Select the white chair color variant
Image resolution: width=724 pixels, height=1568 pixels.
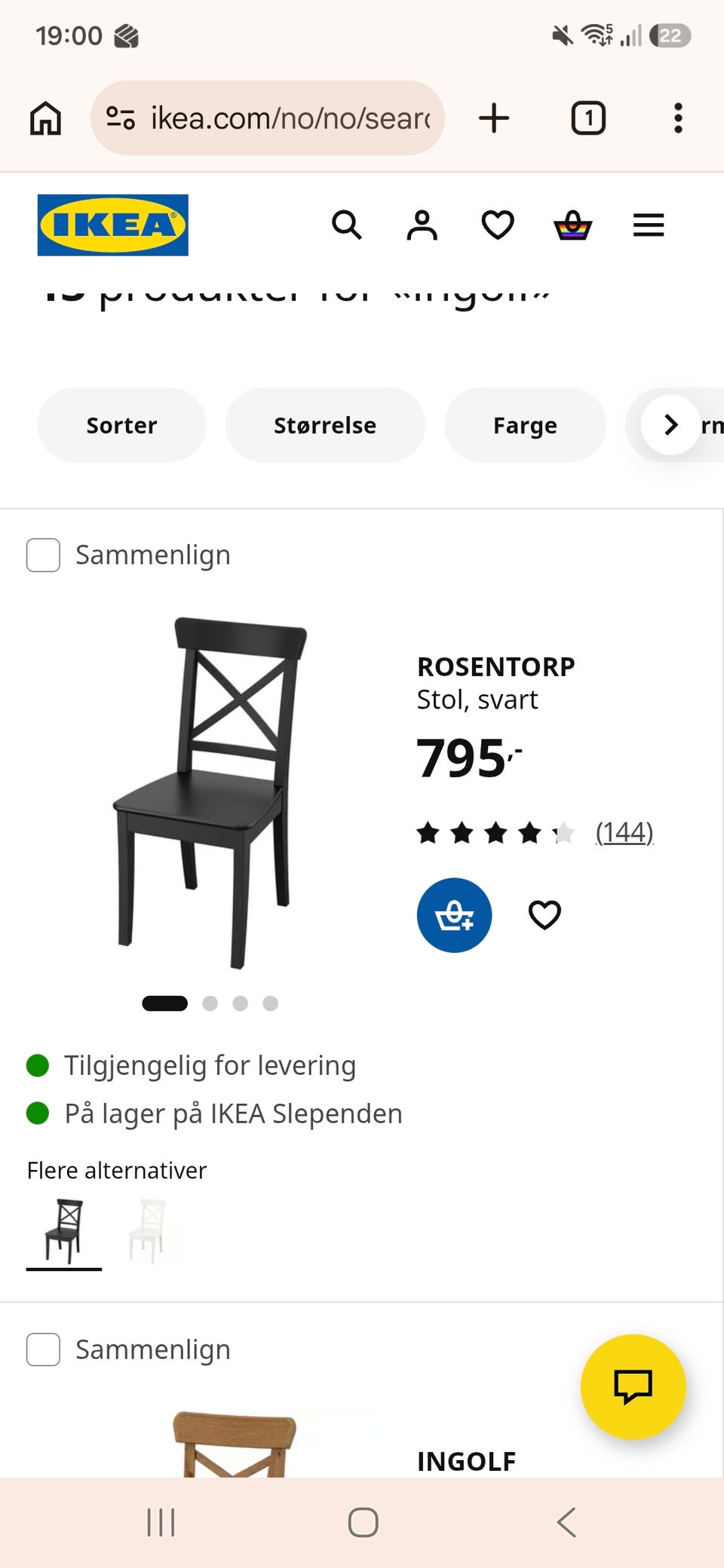coord(149,1231)
